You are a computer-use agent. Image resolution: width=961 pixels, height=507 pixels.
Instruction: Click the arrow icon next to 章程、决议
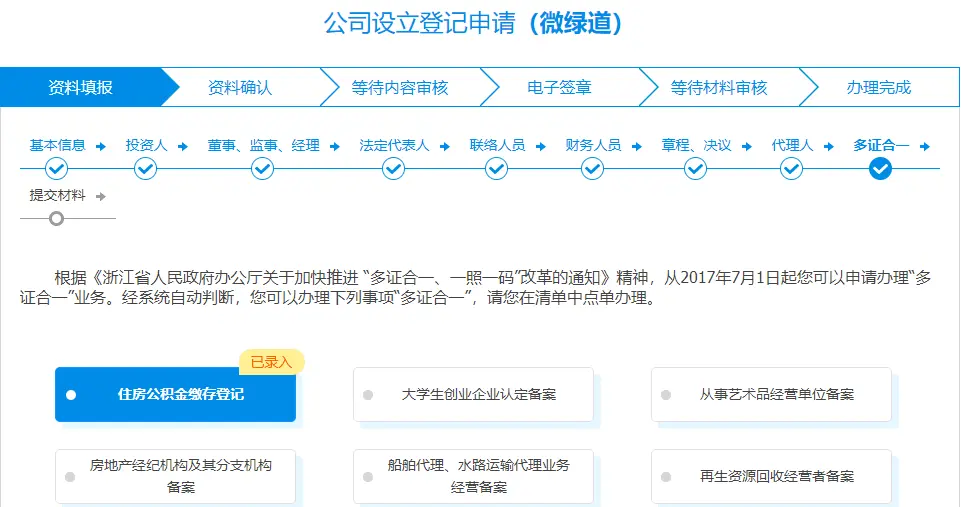(x=746, y=147)
